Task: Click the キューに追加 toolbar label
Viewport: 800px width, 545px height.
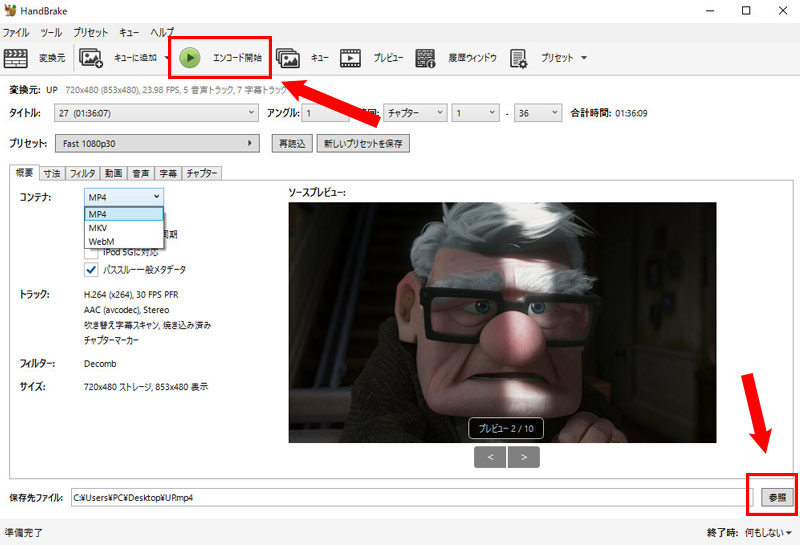Action: point(135,58)
